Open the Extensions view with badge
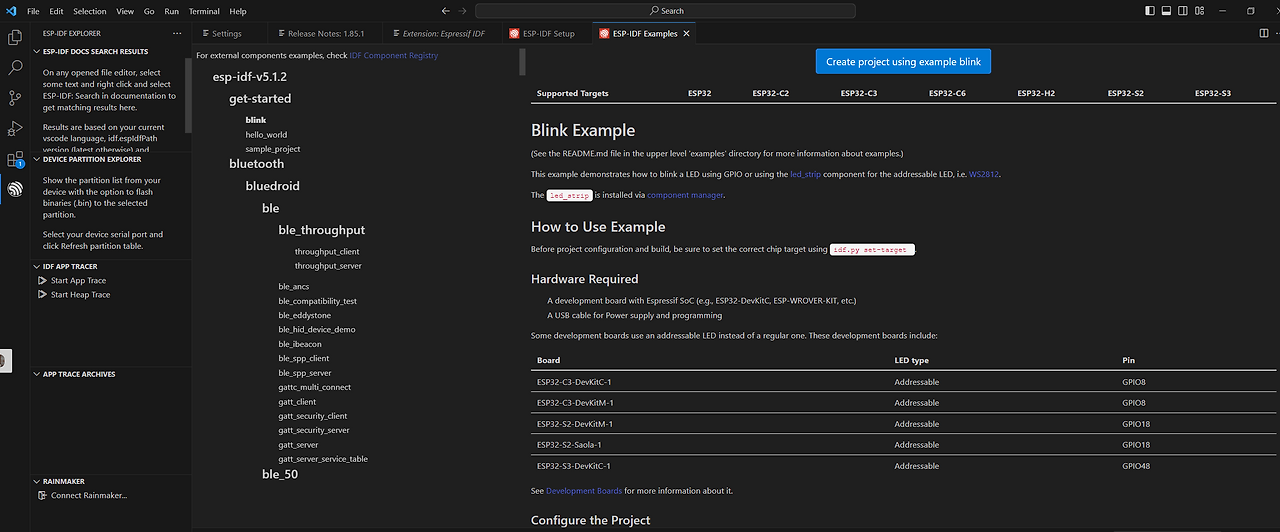This screenshot has height=532, width=1280. (x=15, y=158)
